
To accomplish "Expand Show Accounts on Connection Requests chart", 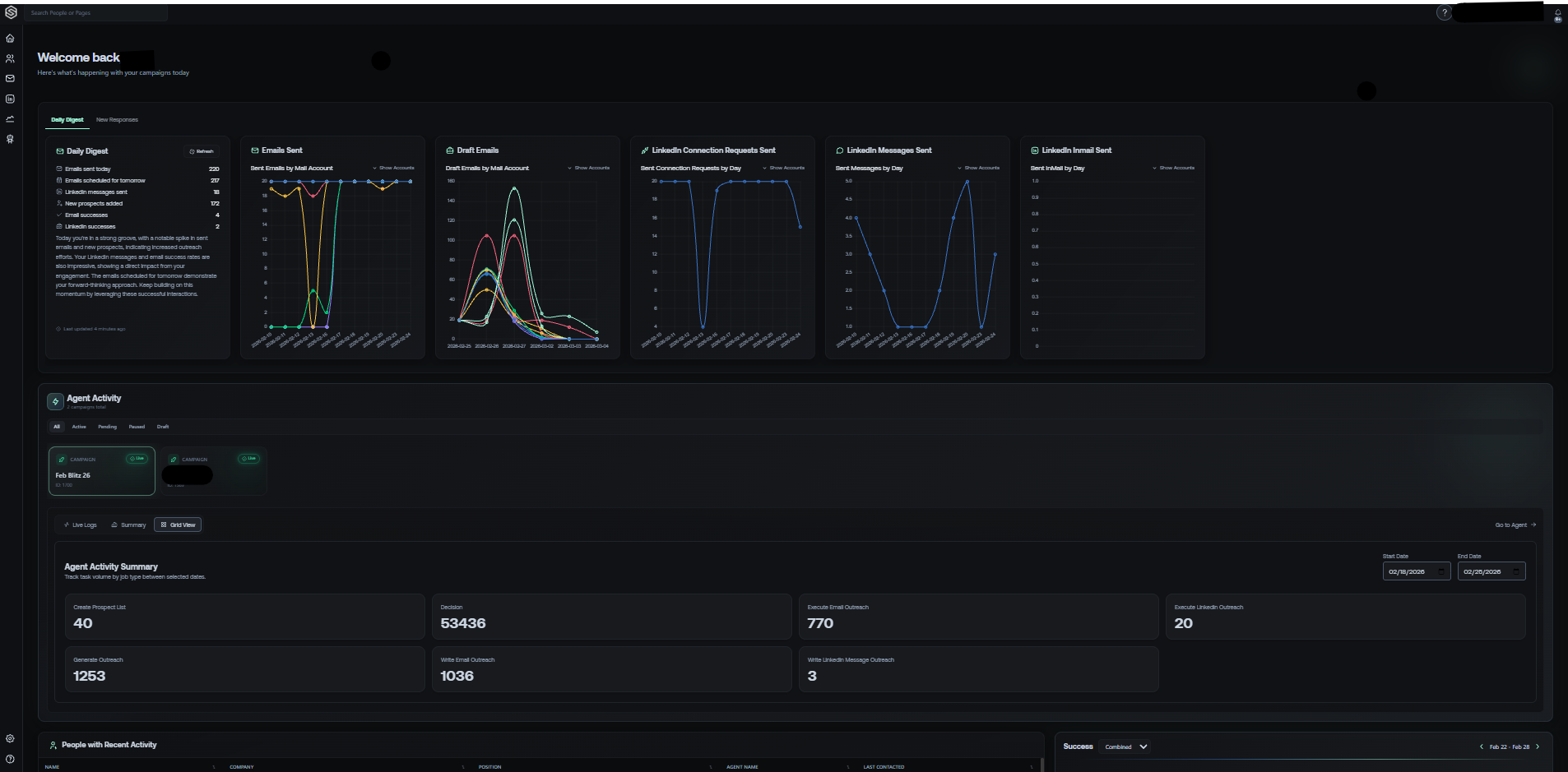I will click(x=783, y=168).
